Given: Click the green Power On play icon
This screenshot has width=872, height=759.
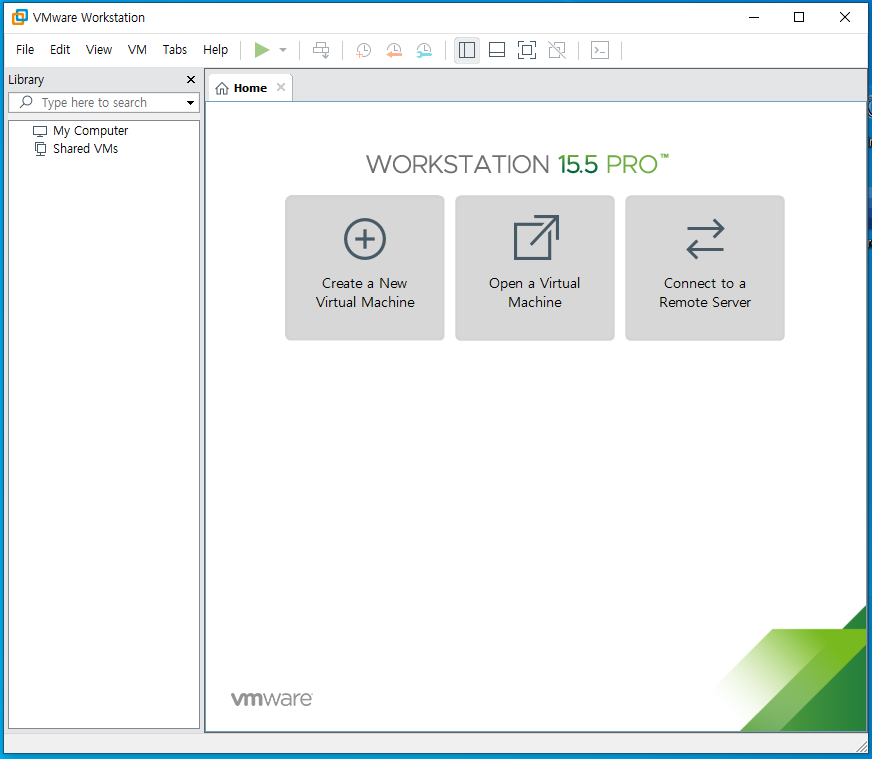Looking at the screenshot, I should click(261, 50).
